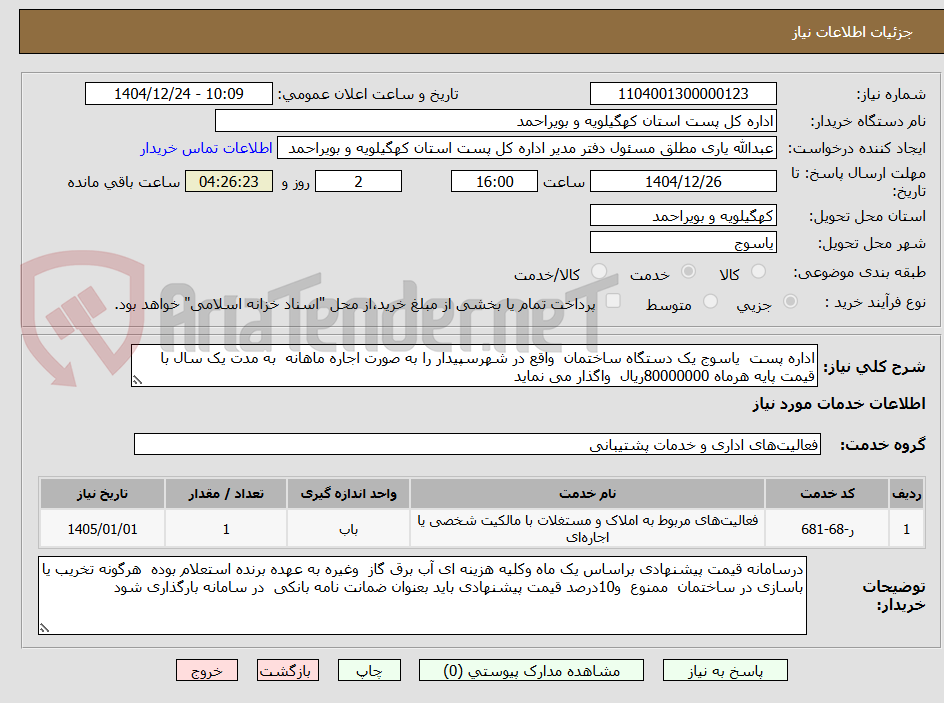Viewport: 944px width, 703px height.
Task: Click the بازگشت back button
Action: 288,670
